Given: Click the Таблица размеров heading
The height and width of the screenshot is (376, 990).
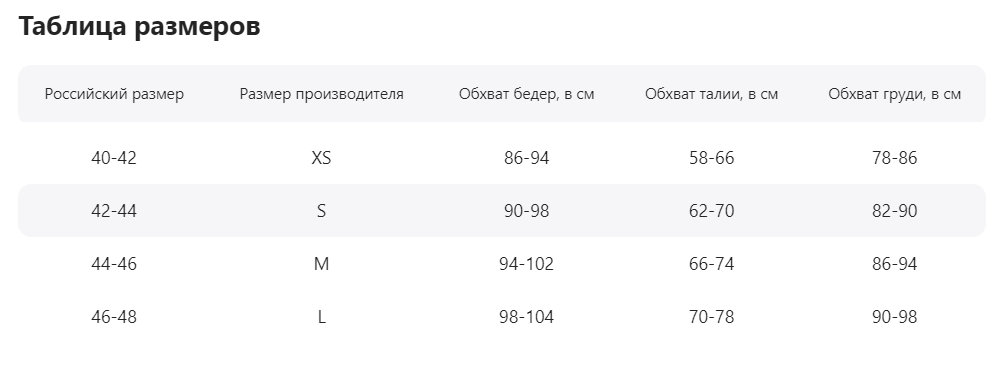Looking at the screenshot, I should [140, 26].
